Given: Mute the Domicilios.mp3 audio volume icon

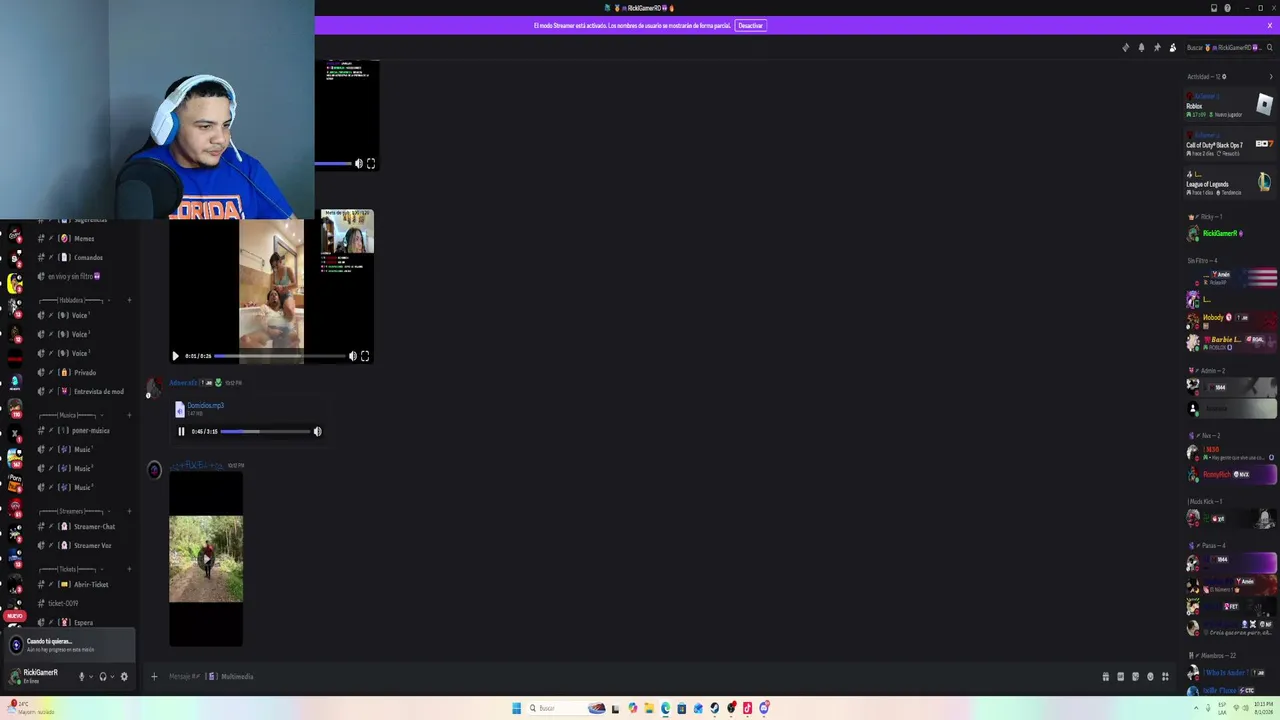Looking at the screenshot, I should (317, 431).
